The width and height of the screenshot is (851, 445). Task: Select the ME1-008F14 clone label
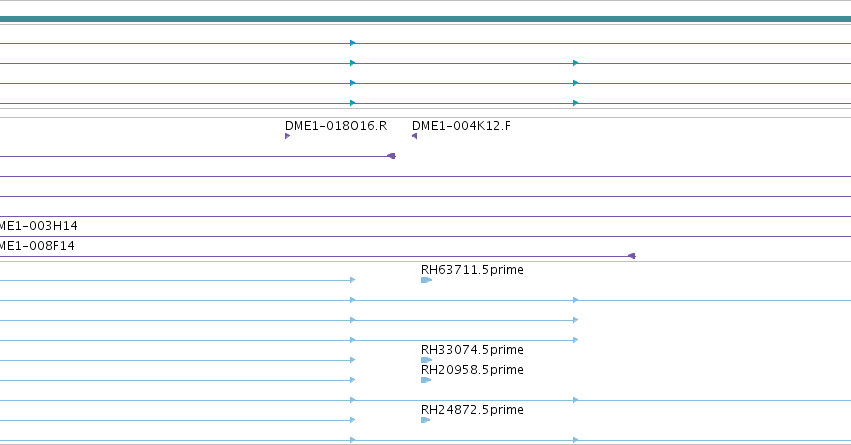point(37,246)
